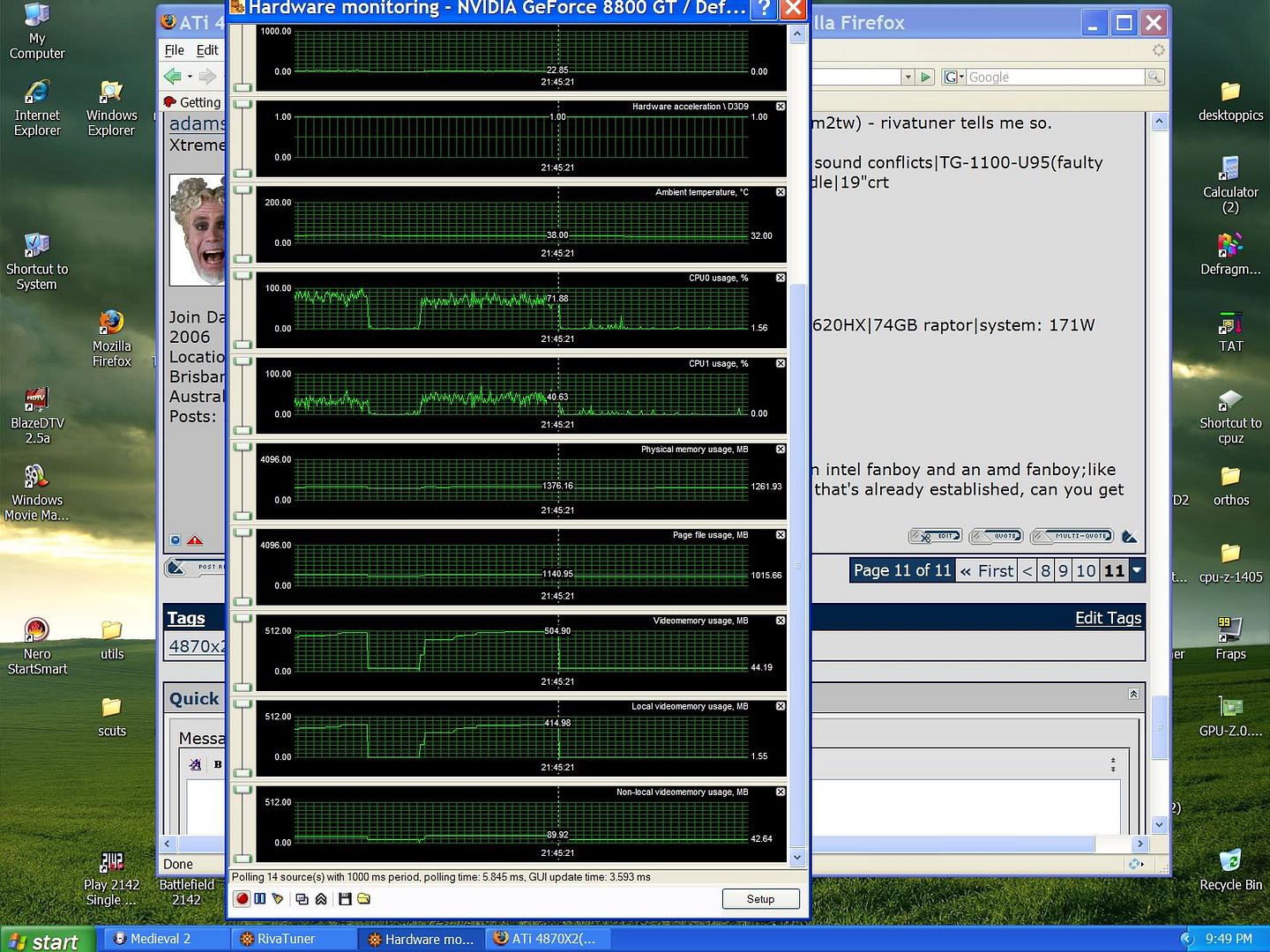Toggle the double-chevron up icon in monitoring toolbar

(x=321, y=899)
